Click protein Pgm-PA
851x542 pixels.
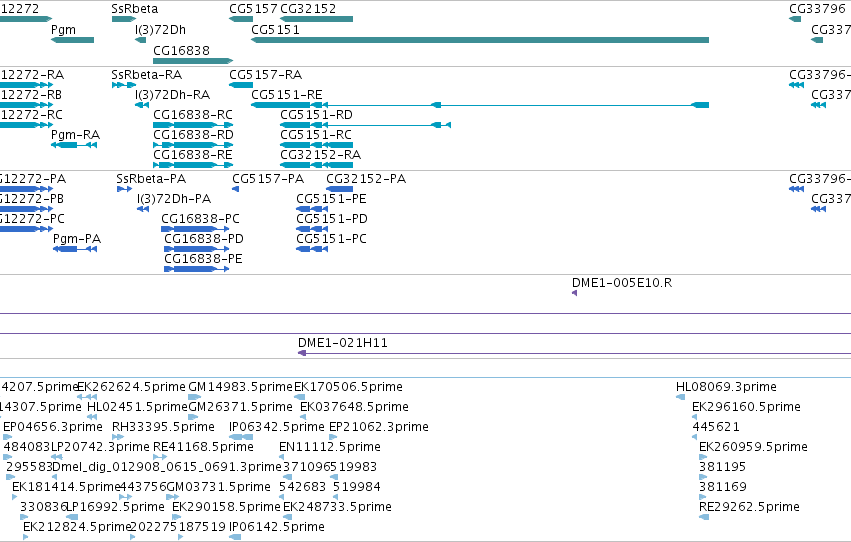[77, 239]
